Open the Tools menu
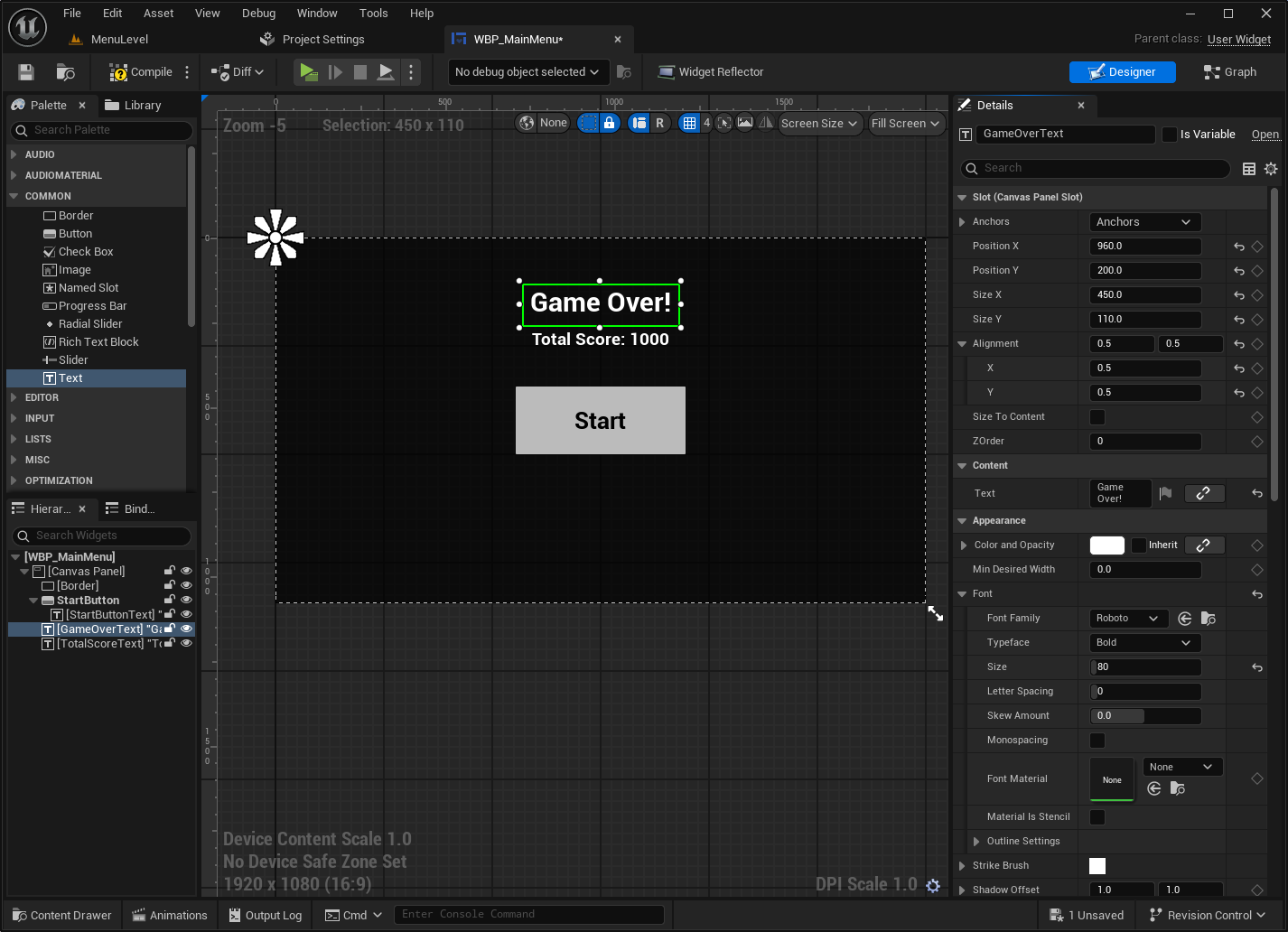The image size is (1288, 932). click(x=374, y=13)
